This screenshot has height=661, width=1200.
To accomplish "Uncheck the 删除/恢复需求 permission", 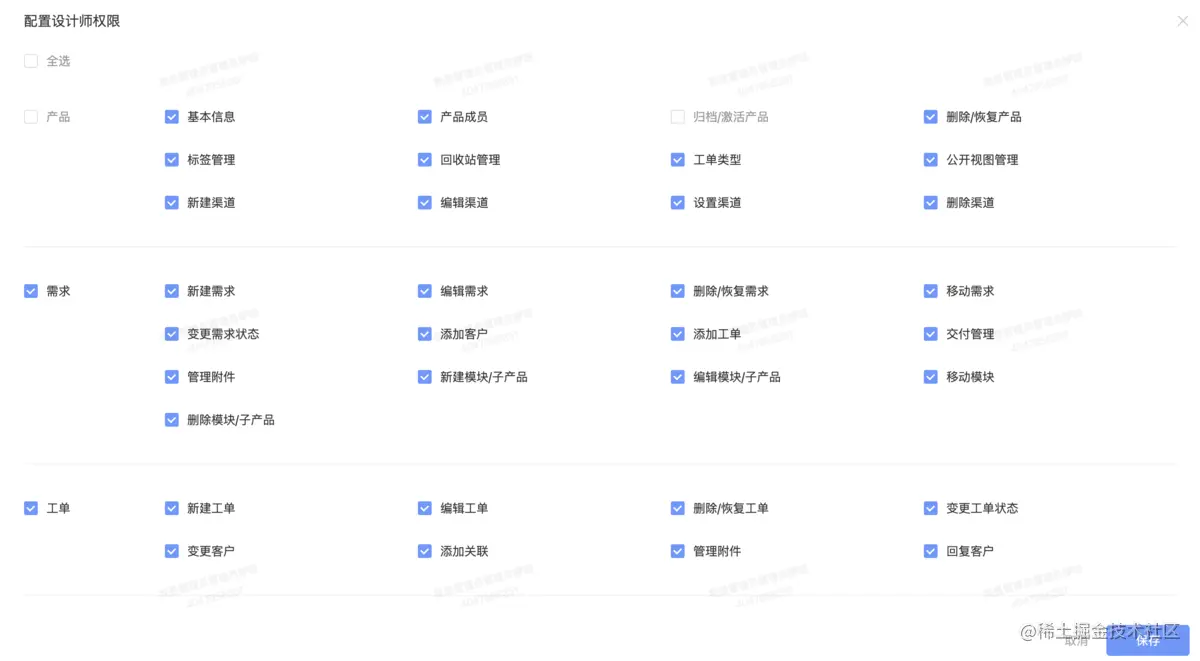I will pyautogui.click(x=678, y=292).
